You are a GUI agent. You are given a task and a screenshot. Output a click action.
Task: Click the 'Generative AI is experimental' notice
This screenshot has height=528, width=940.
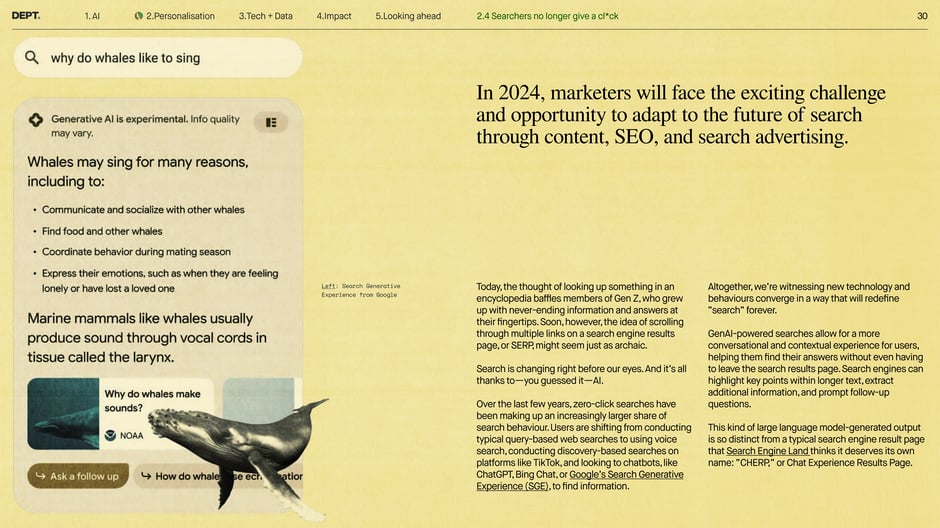(145, 126)
